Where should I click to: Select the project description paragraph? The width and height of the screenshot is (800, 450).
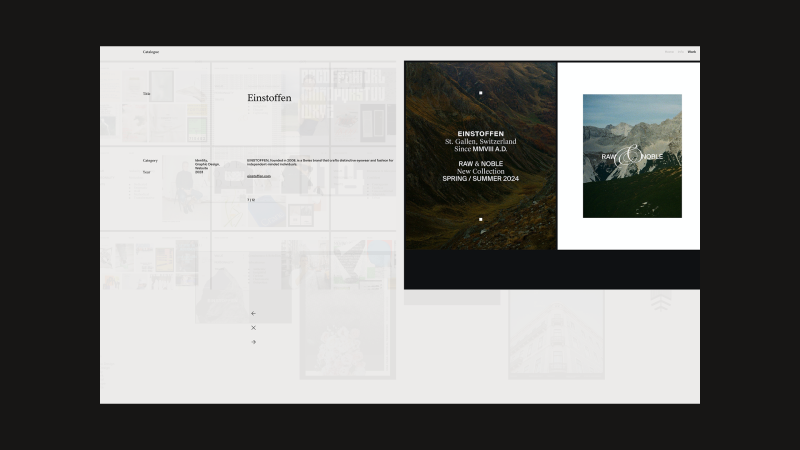tap(320, 162)
